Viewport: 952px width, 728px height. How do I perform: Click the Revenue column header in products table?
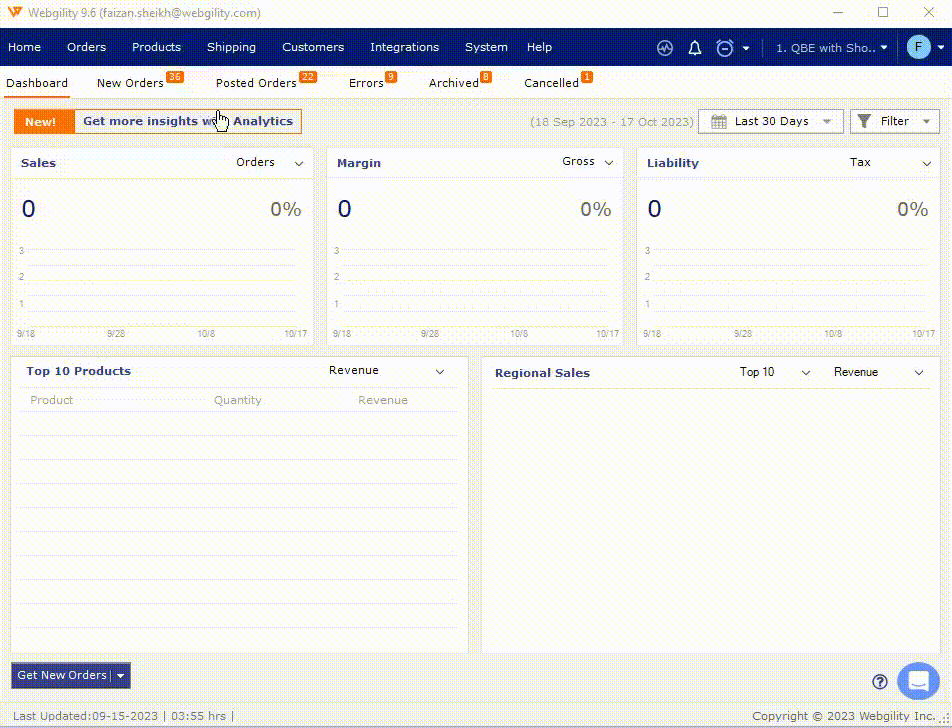pos(382,400)
